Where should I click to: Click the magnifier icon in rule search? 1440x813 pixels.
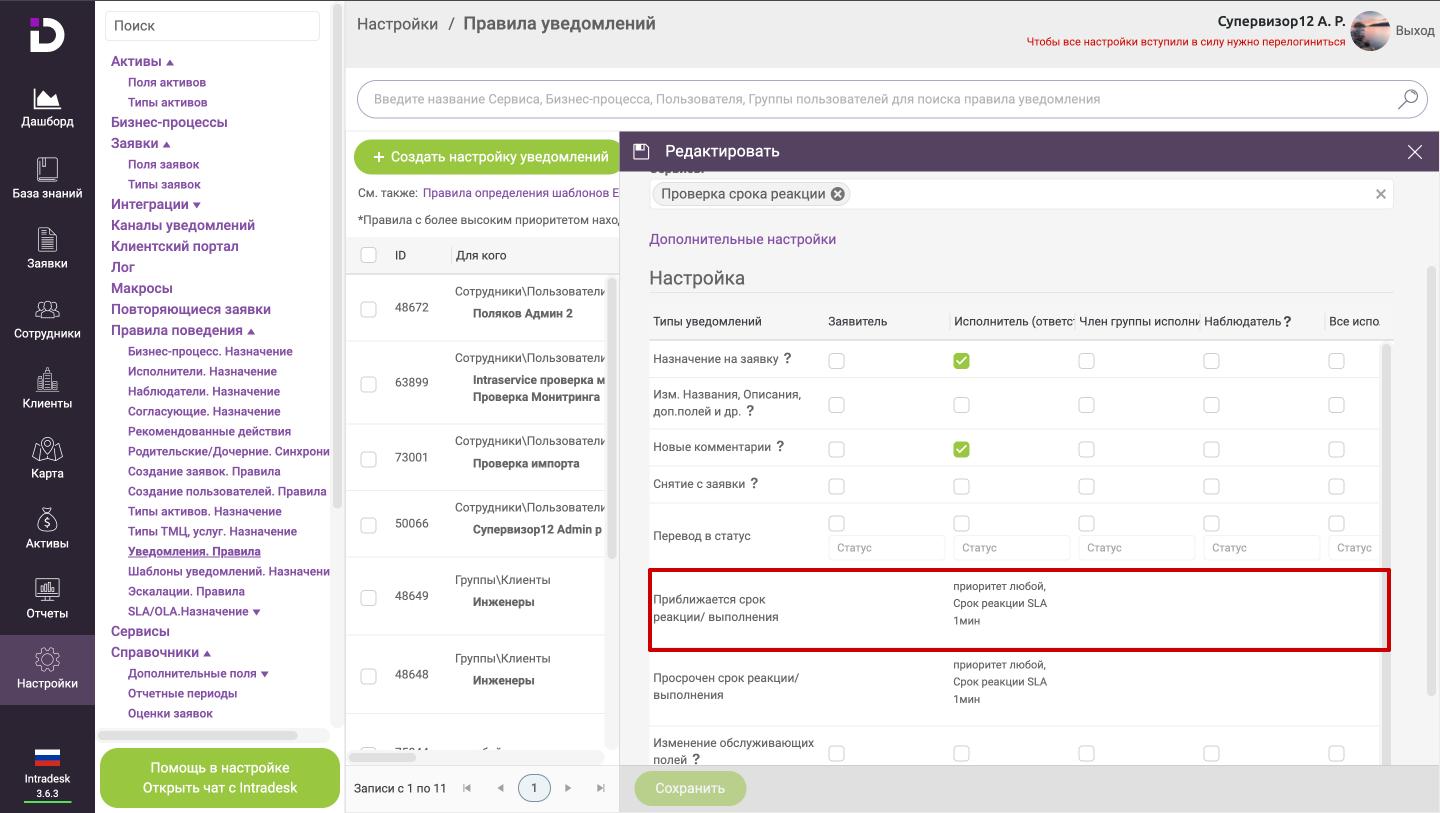coord(1408,99)
